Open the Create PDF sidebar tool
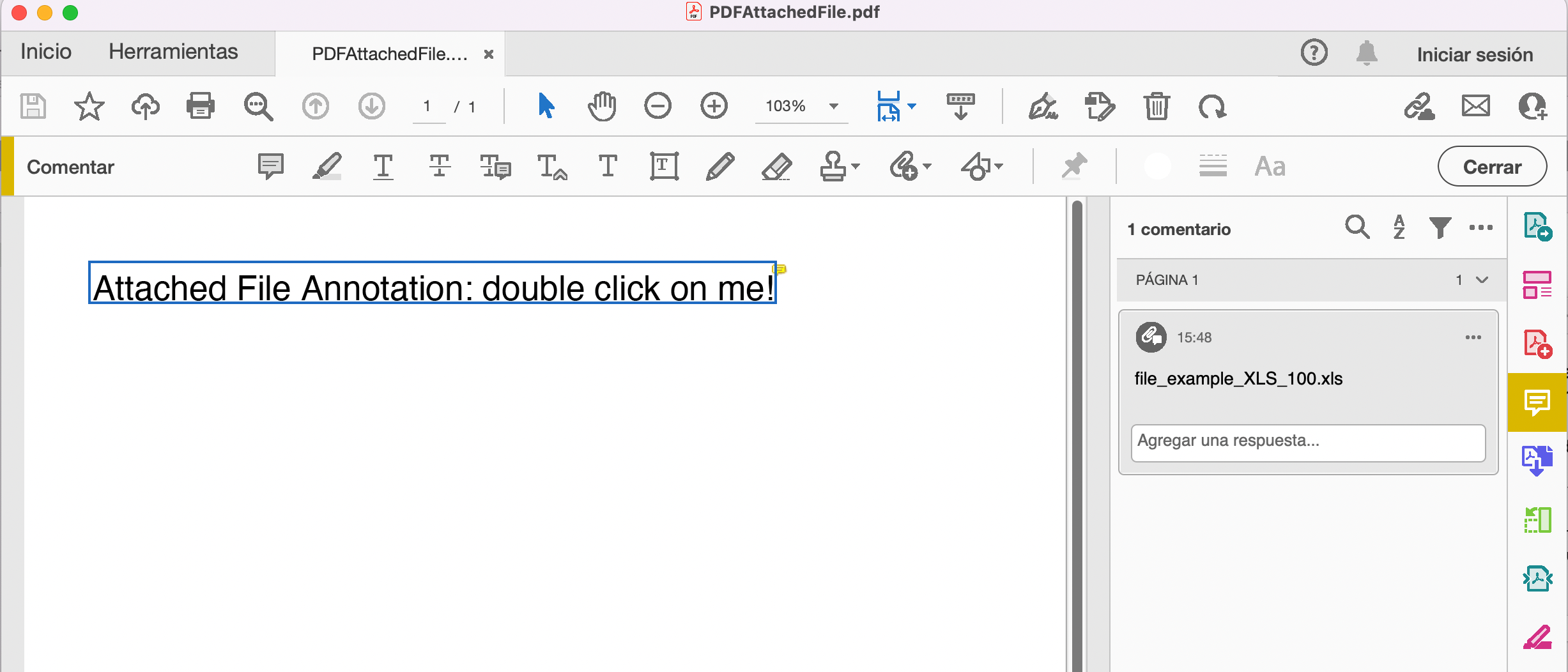 coord(1537,344)
